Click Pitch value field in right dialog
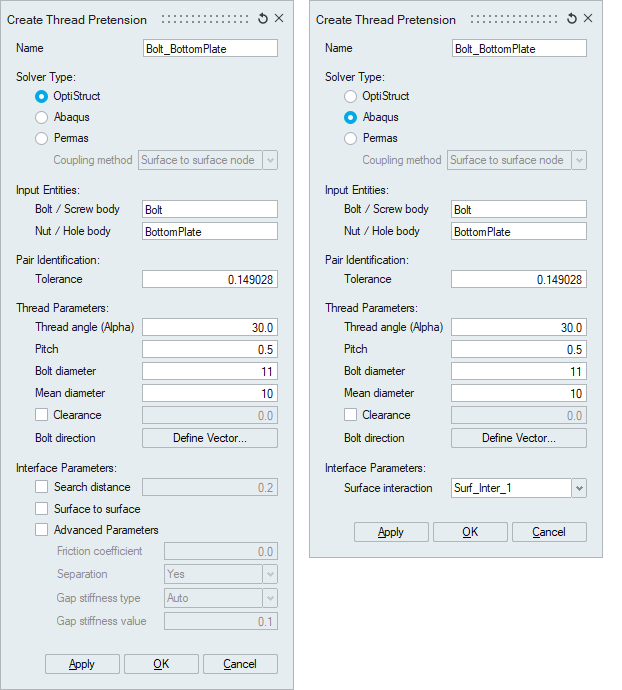 click(519, 349)
